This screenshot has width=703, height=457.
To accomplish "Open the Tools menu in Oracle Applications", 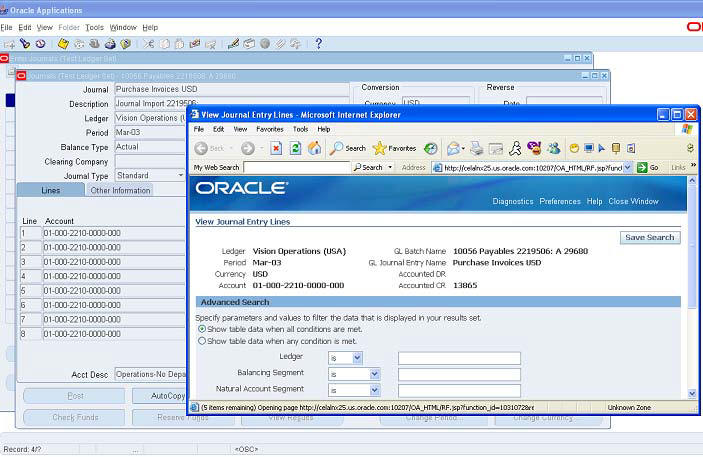I will [94, 27].
